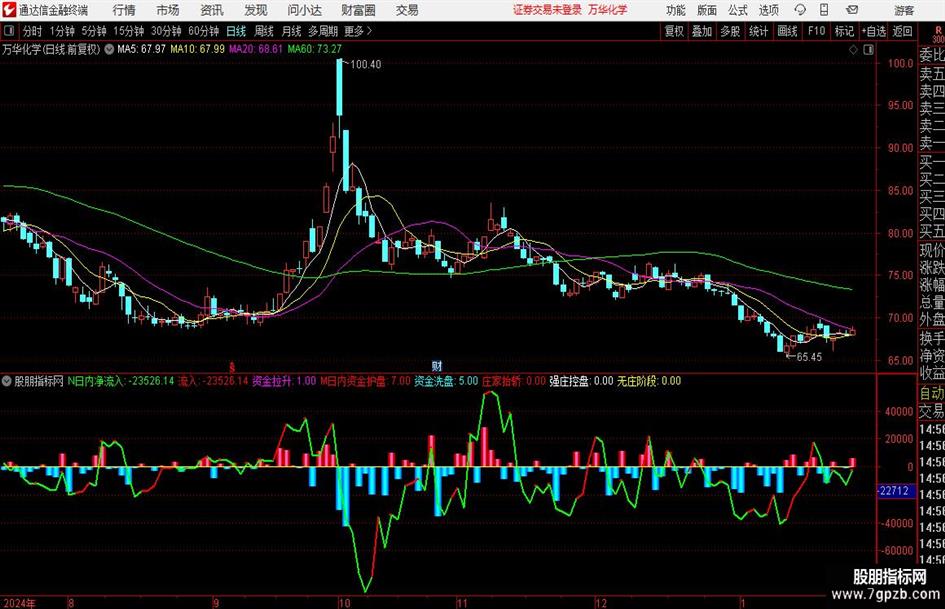Open the 资讯 menu
This screenshot has width=945, height=609.
point(212,10)
